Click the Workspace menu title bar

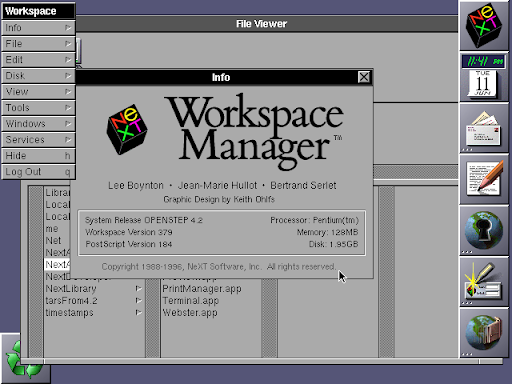point(38,11)
